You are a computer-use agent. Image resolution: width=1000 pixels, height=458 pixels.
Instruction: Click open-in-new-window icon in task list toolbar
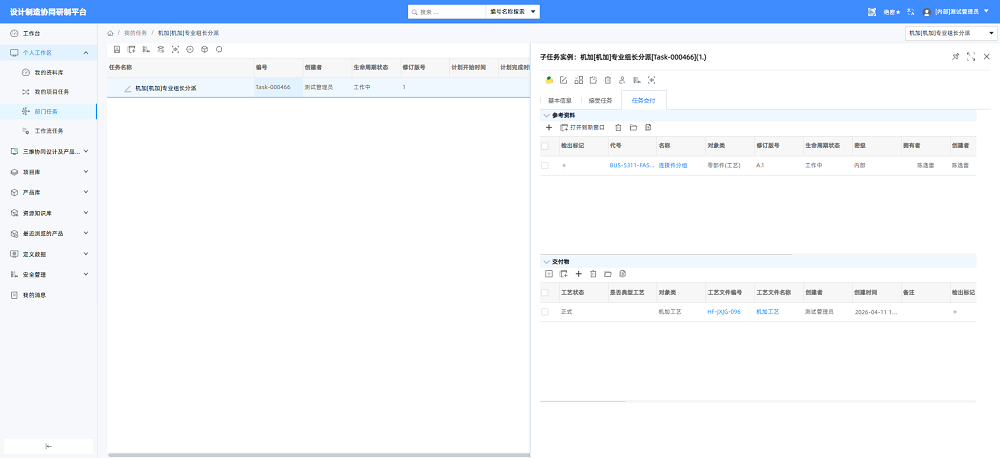131,49
